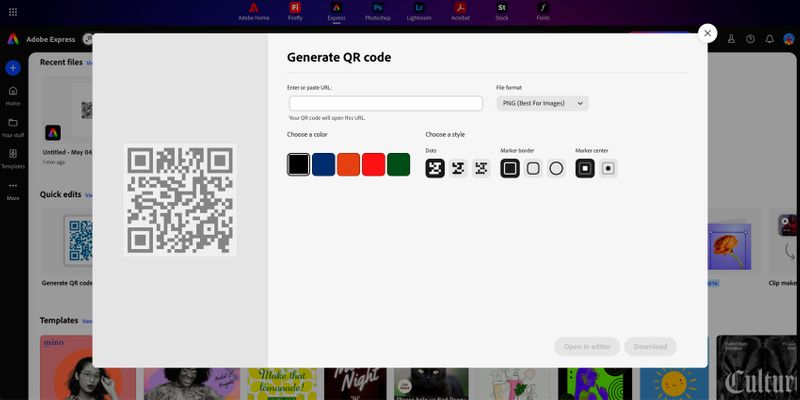This screenshot has height=400, width=800.
Task: Switch to Firefly app
Action: (x=295, y=12)
